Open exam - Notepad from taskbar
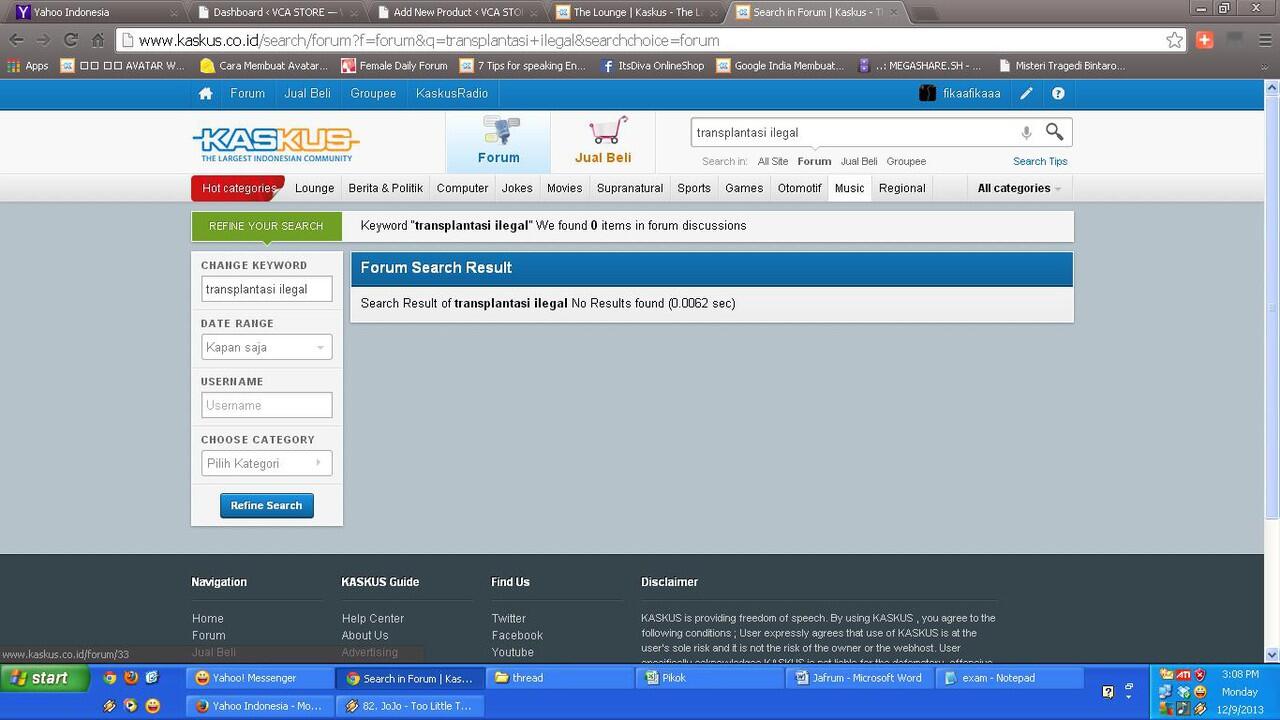The width and height of the screenshot is (1280, 720). (1008, 678)
